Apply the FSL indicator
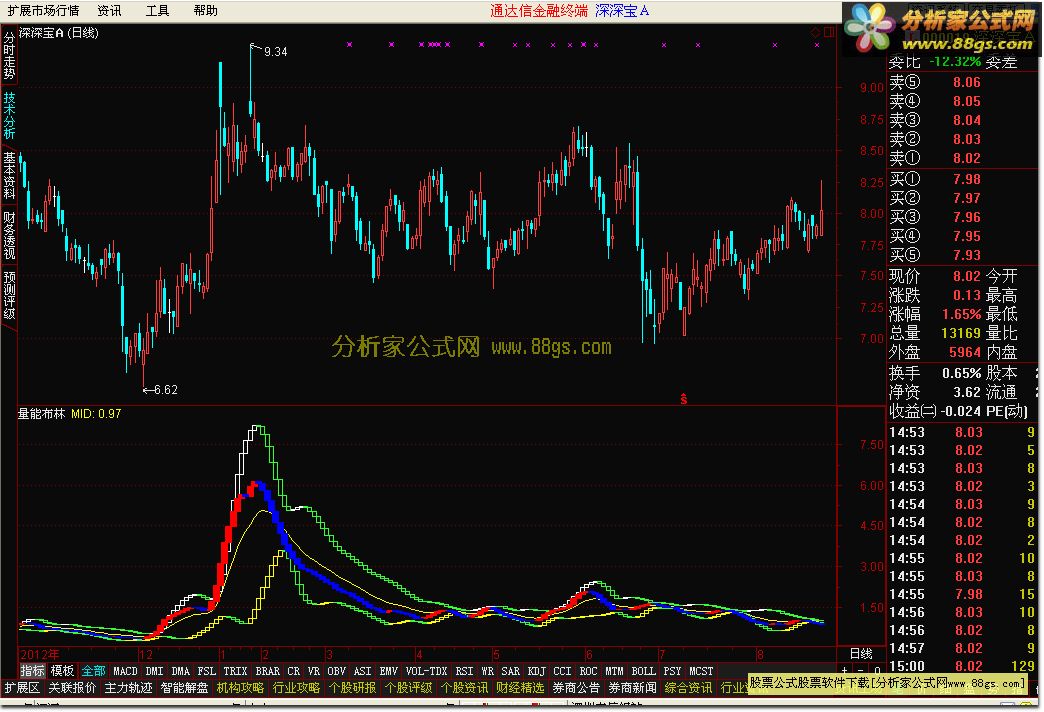This screenshot has height=712, width=1044. click(207, 671)
